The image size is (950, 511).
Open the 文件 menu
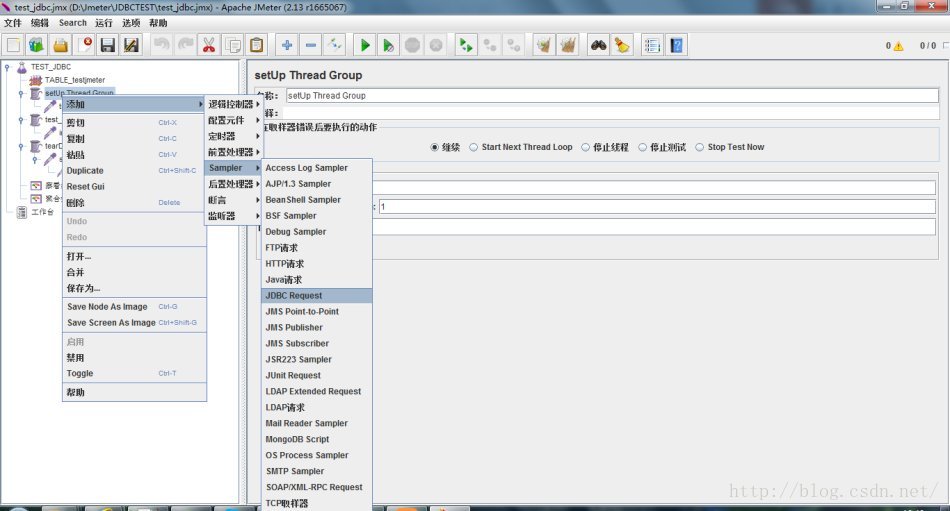[x=13, y=23]
